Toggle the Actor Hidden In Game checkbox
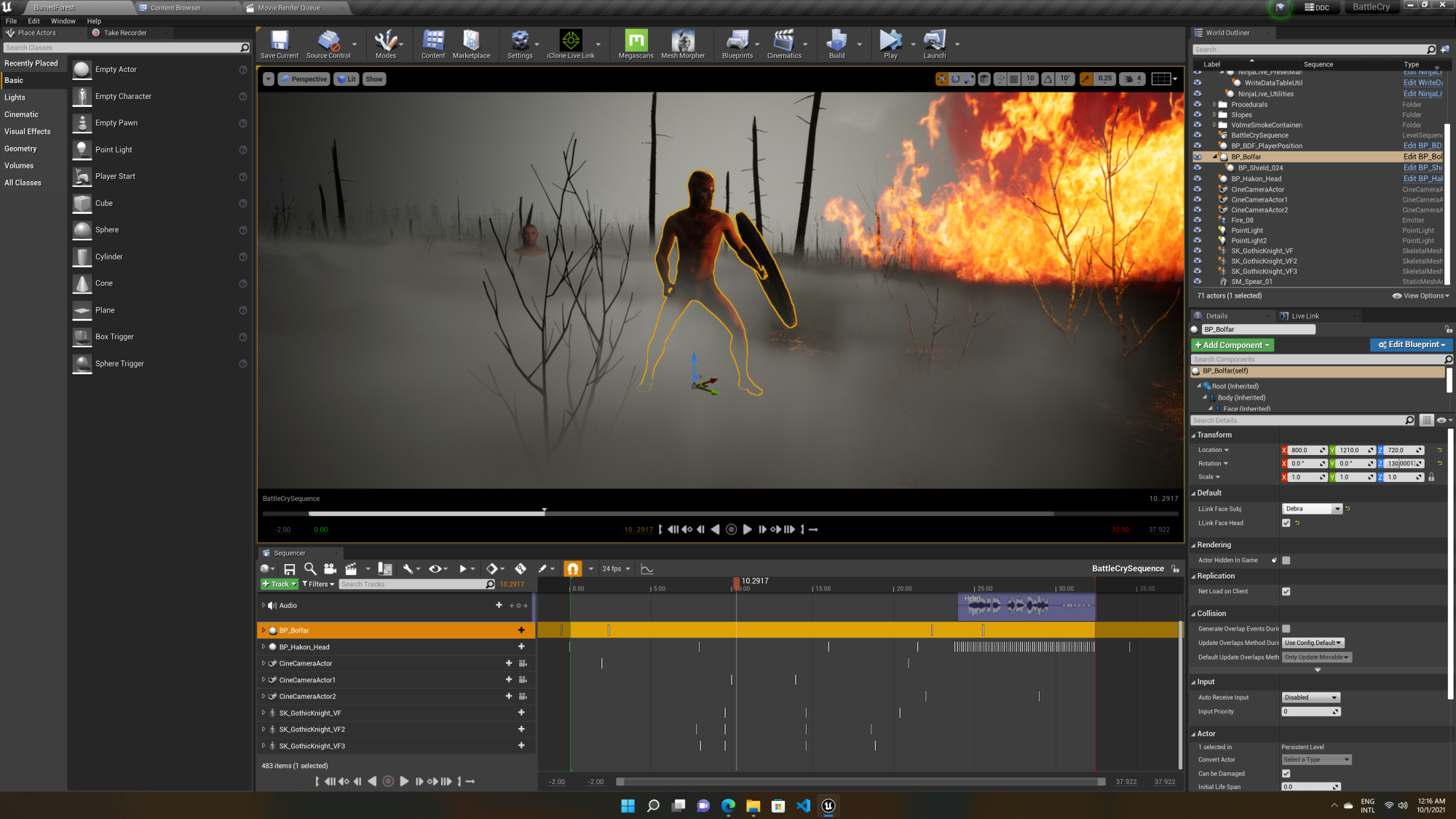This screenshot has width=1456, height=819. pos(1286,560)
